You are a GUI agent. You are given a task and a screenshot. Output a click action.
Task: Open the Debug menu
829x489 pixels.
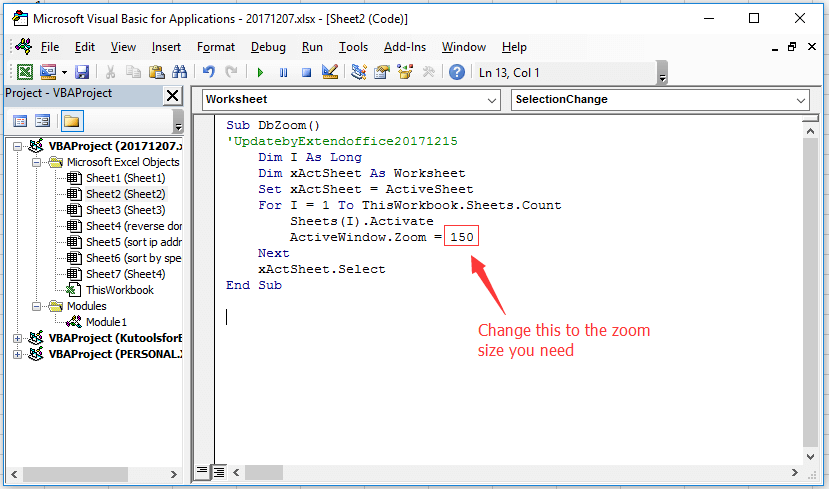pyautogui.click(x=268, y=47)
